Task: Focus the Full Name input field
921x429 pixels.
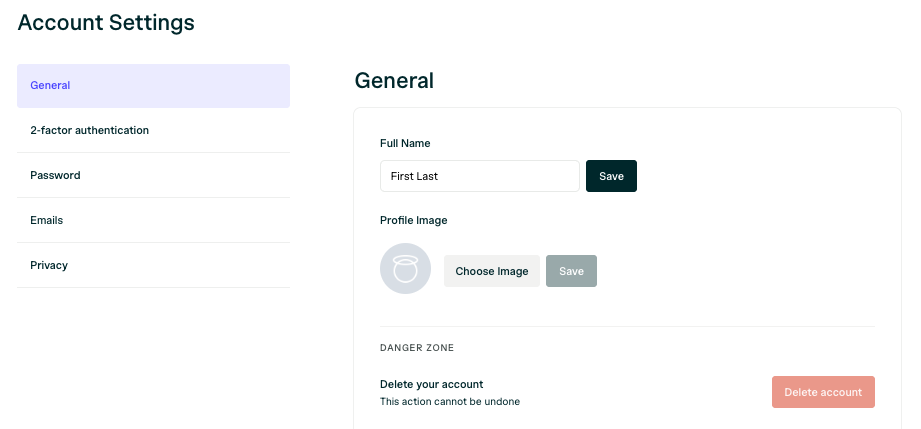Action: click(480, 176)
